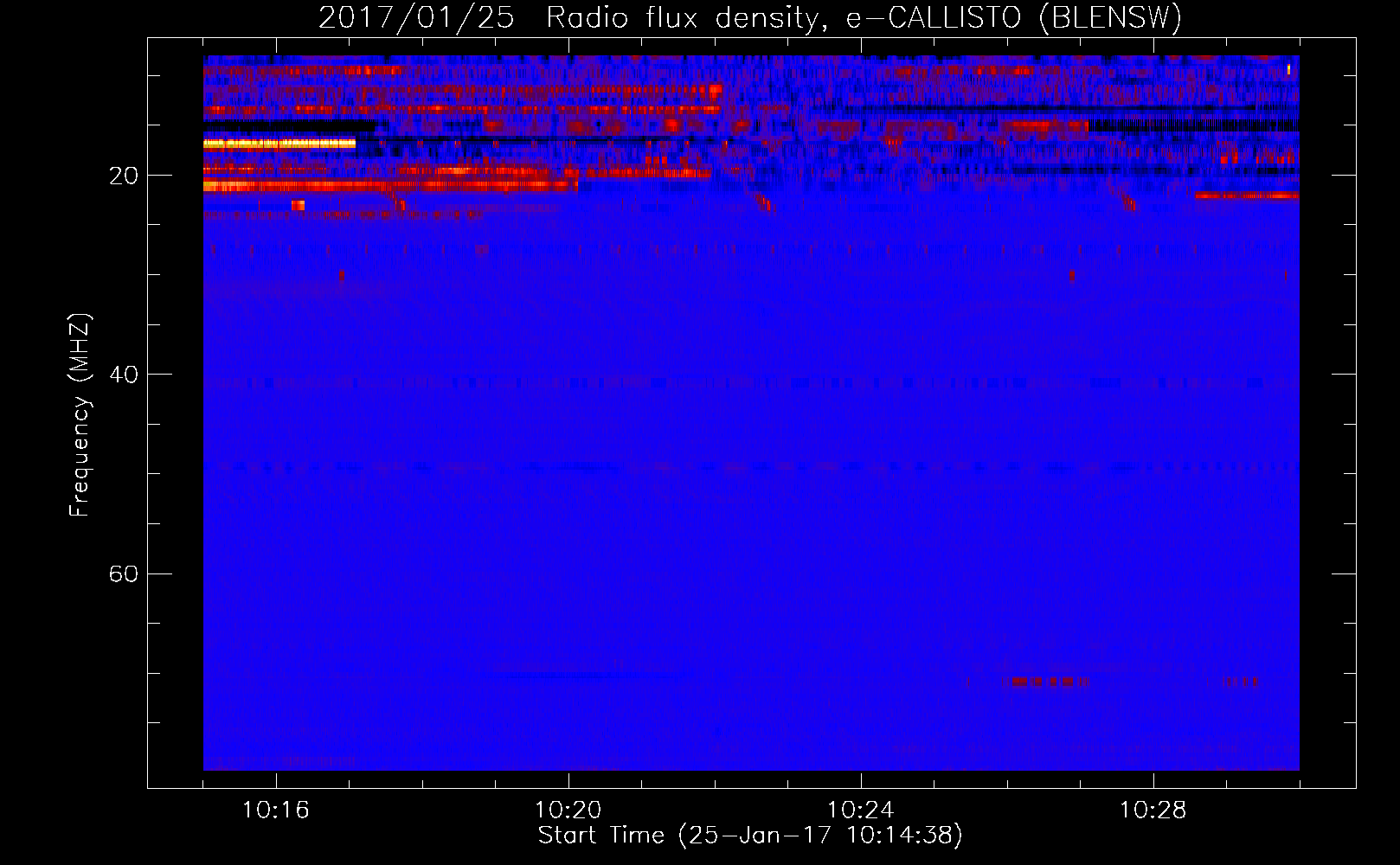Click the 'Start Time (25-Jan-17 10:14:38)' label
Image resolution: width=1400 pixels, height=865 pixels.
pos(750,836)
